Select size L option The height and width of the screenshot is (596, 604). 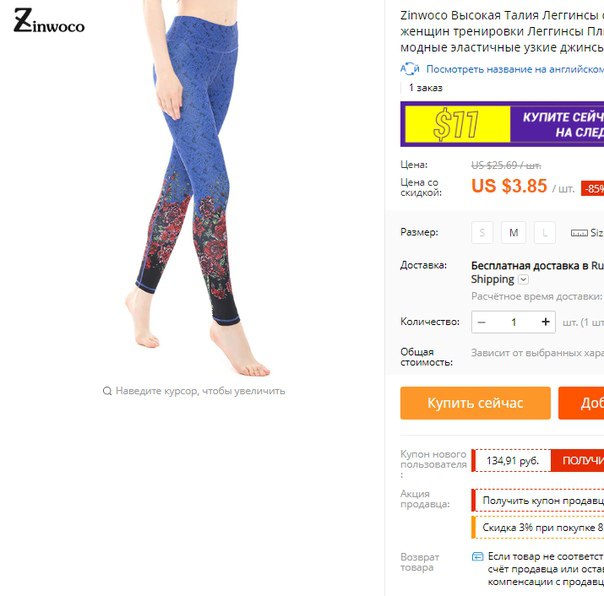545,233
